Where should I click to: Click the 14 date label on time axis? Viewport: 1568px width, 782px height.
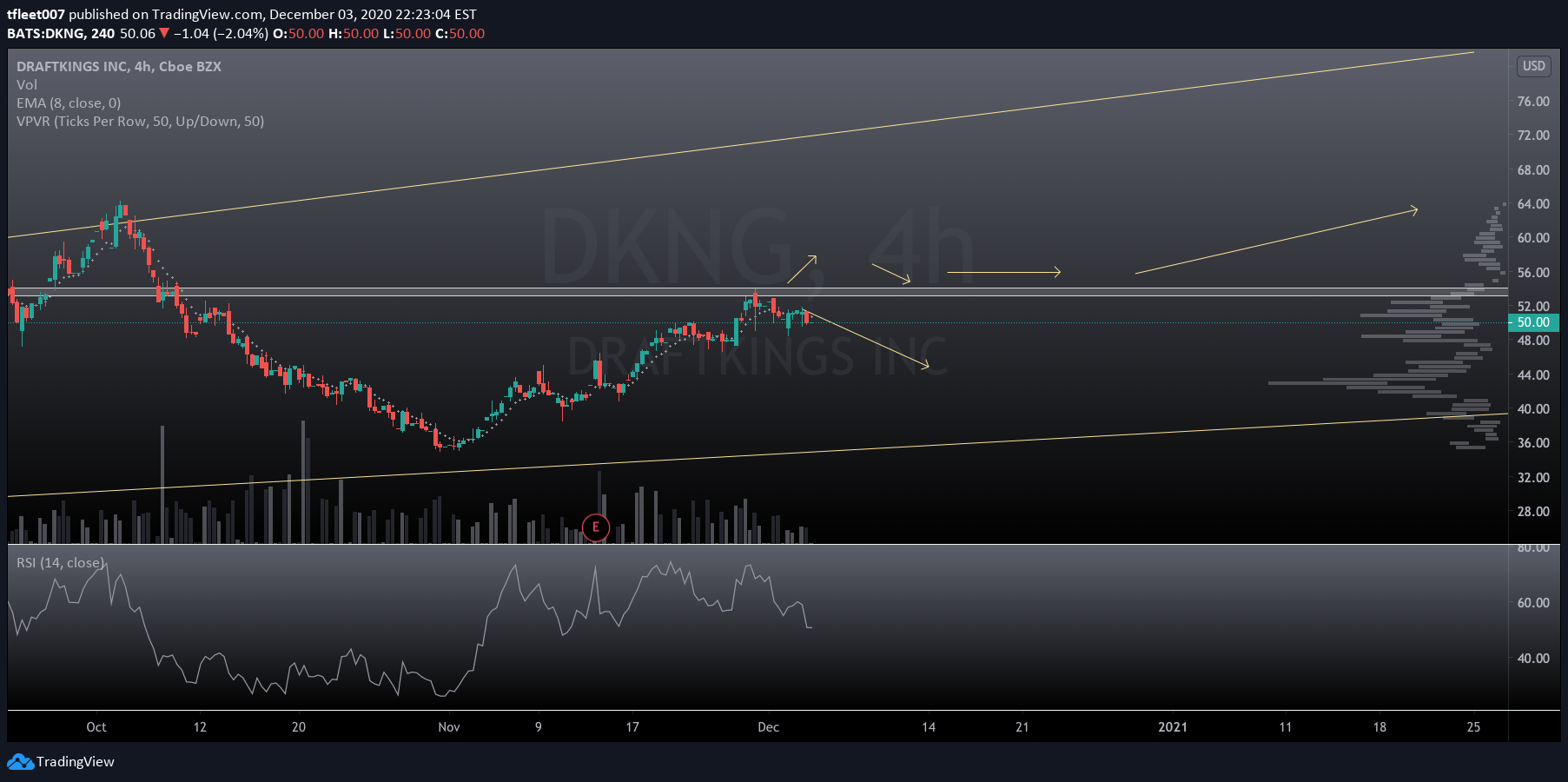click(x=929, y=727)
